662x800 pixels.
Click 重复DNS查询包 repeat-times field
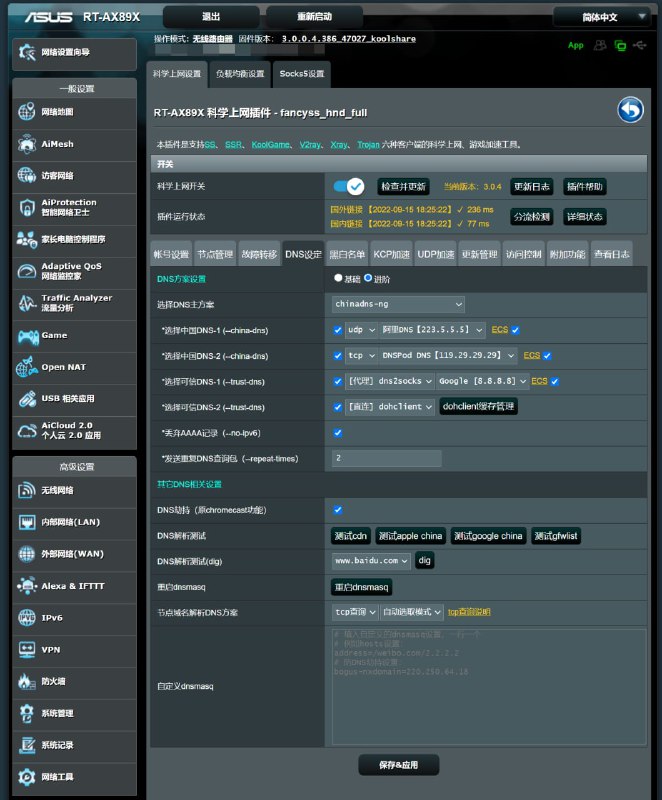coord(387,458)
